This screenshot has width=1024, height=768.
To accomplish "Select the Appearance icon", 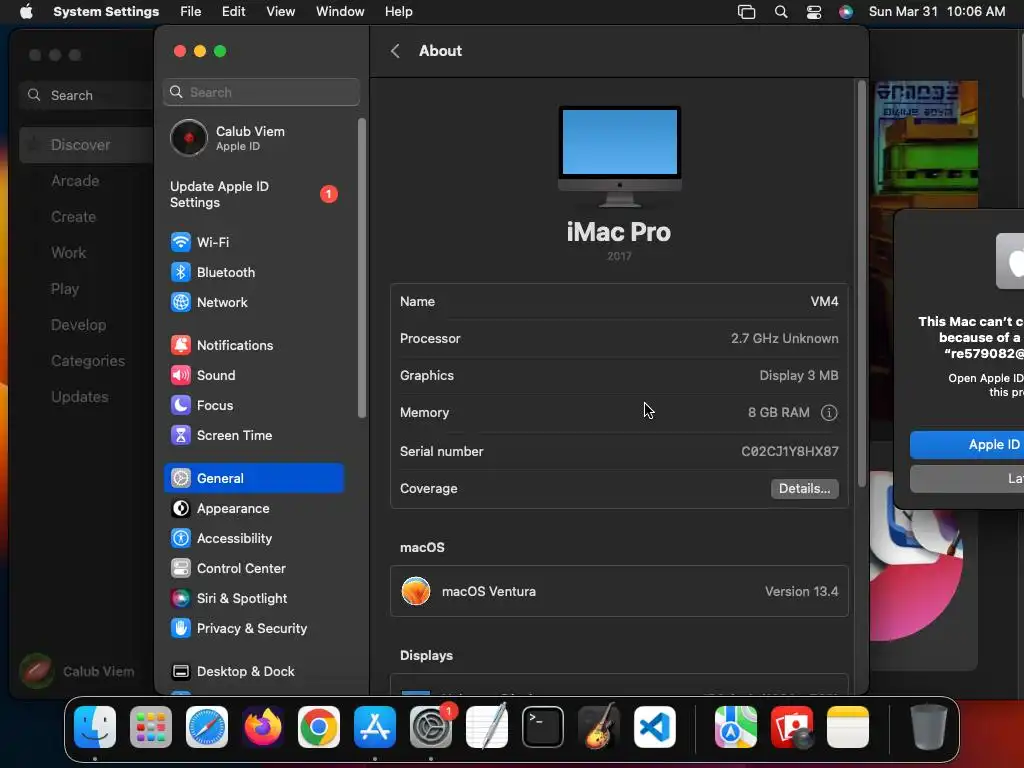I will pos(181,508).
